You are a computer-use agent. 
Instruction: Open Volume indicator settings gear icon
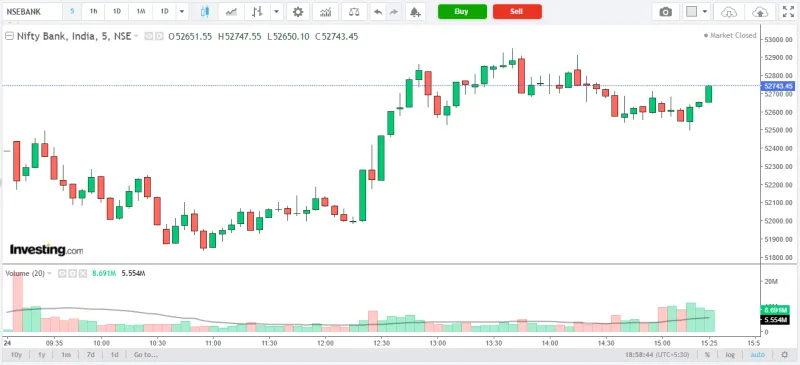(72, 274)
